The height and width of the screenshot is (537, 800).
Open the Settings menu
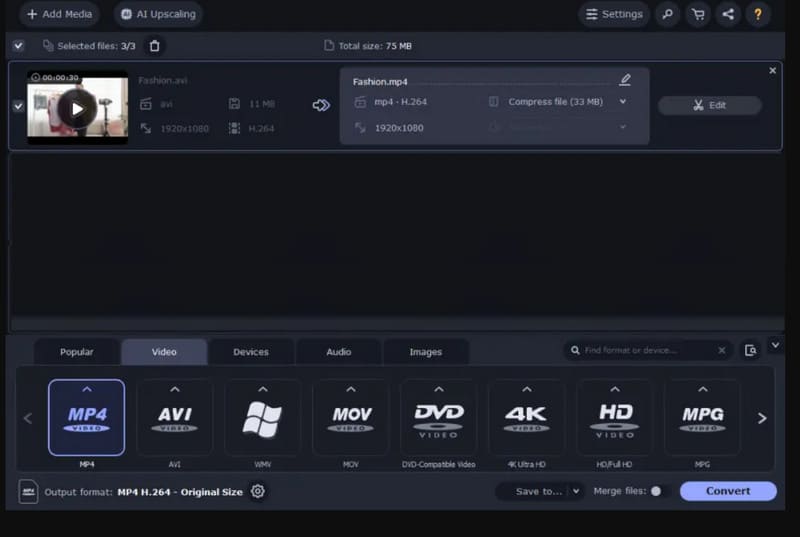point(614,14)
